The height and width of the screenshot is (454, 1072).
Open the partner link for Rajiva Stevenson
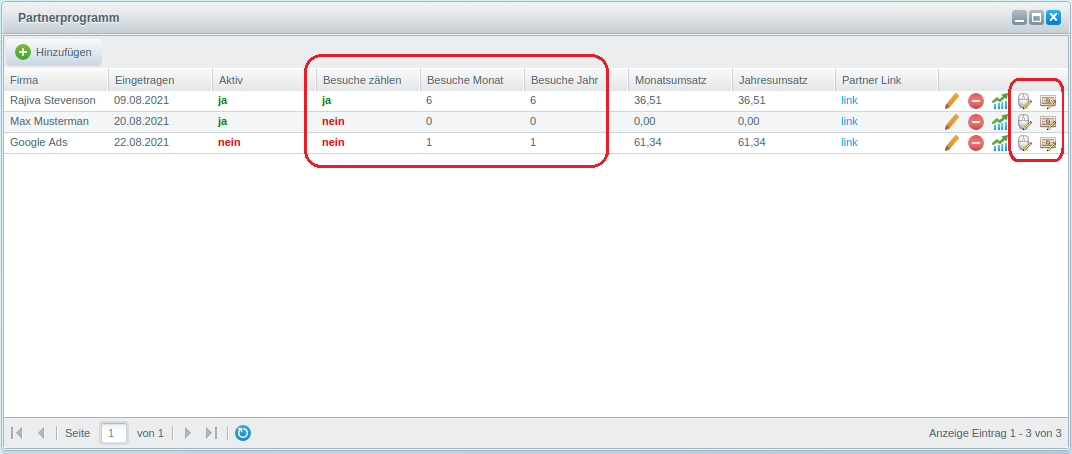(x=849, y=100)
